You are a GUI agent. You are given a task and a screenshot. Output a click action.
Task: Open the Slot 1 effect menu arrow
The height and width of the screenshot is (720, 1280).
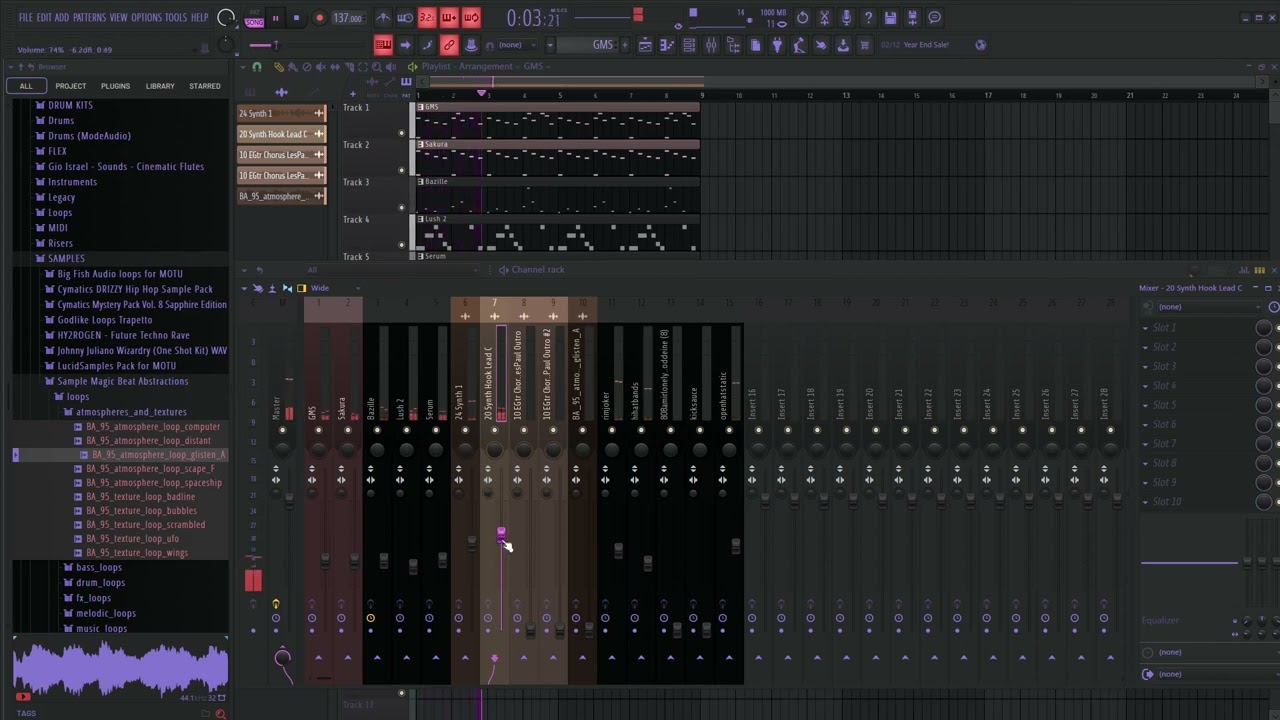(x=1146, y=328)
